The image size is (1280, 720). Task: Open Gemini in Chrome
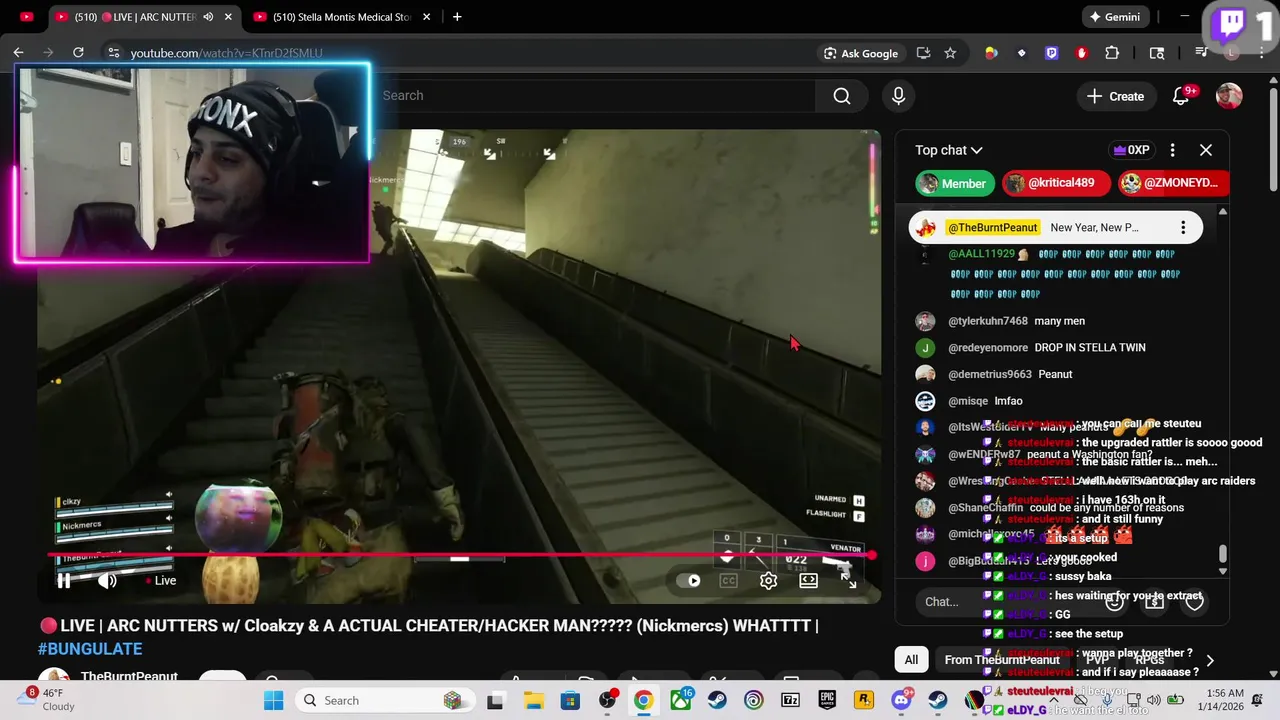(1114, 17)
